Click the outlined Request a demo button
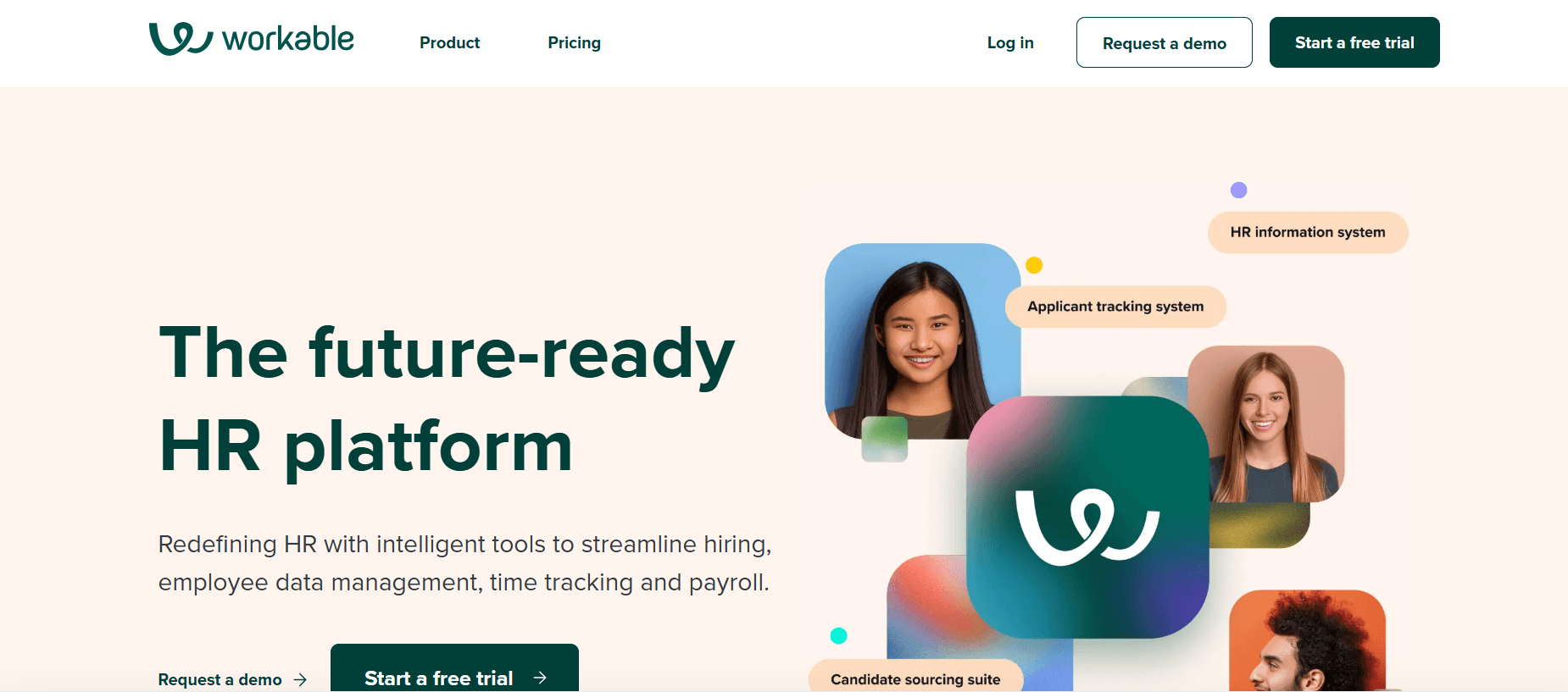 click(x=1164, y=42)
